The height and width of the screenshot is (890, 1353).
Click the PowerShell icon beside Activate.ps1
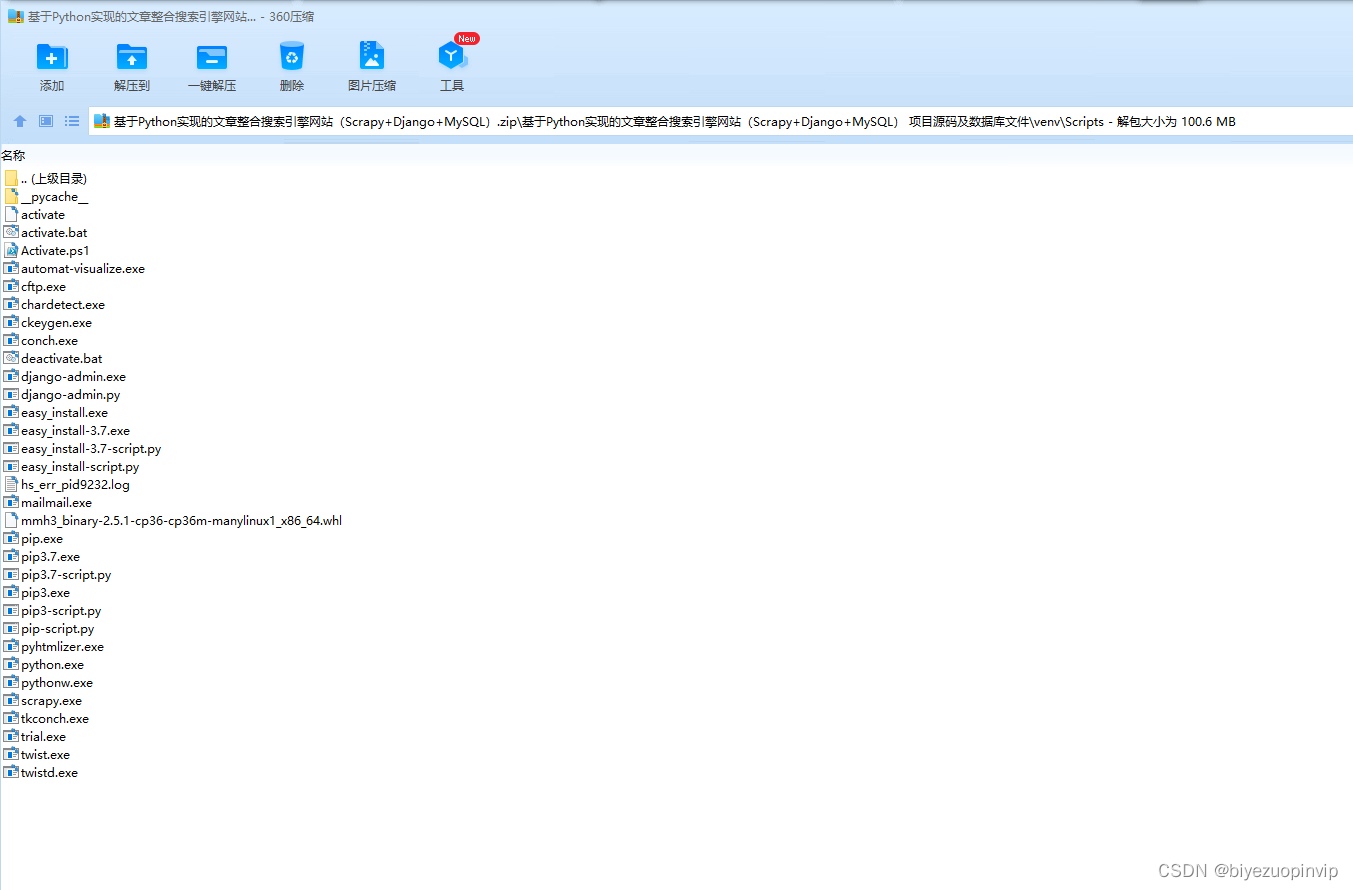[11, 251]
